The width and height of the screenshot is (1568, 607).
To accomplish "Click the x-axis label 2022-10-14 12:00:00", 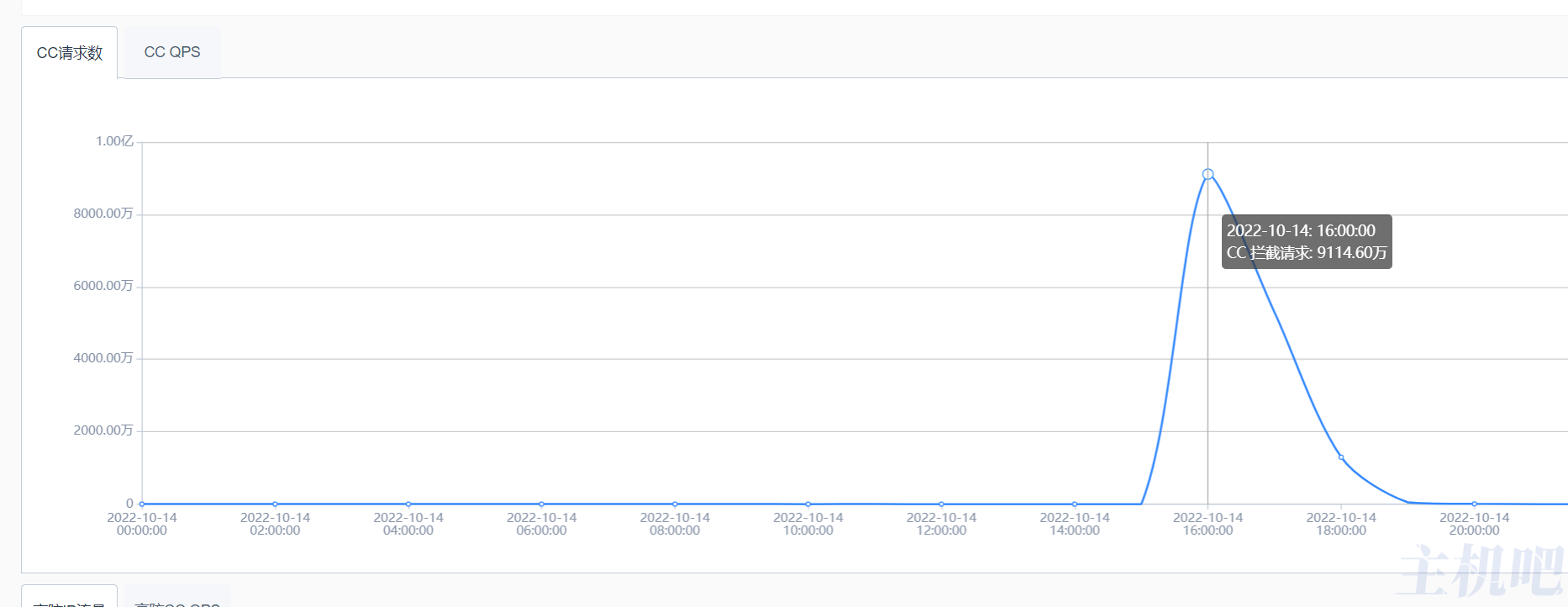I will [x=941, y=524].
